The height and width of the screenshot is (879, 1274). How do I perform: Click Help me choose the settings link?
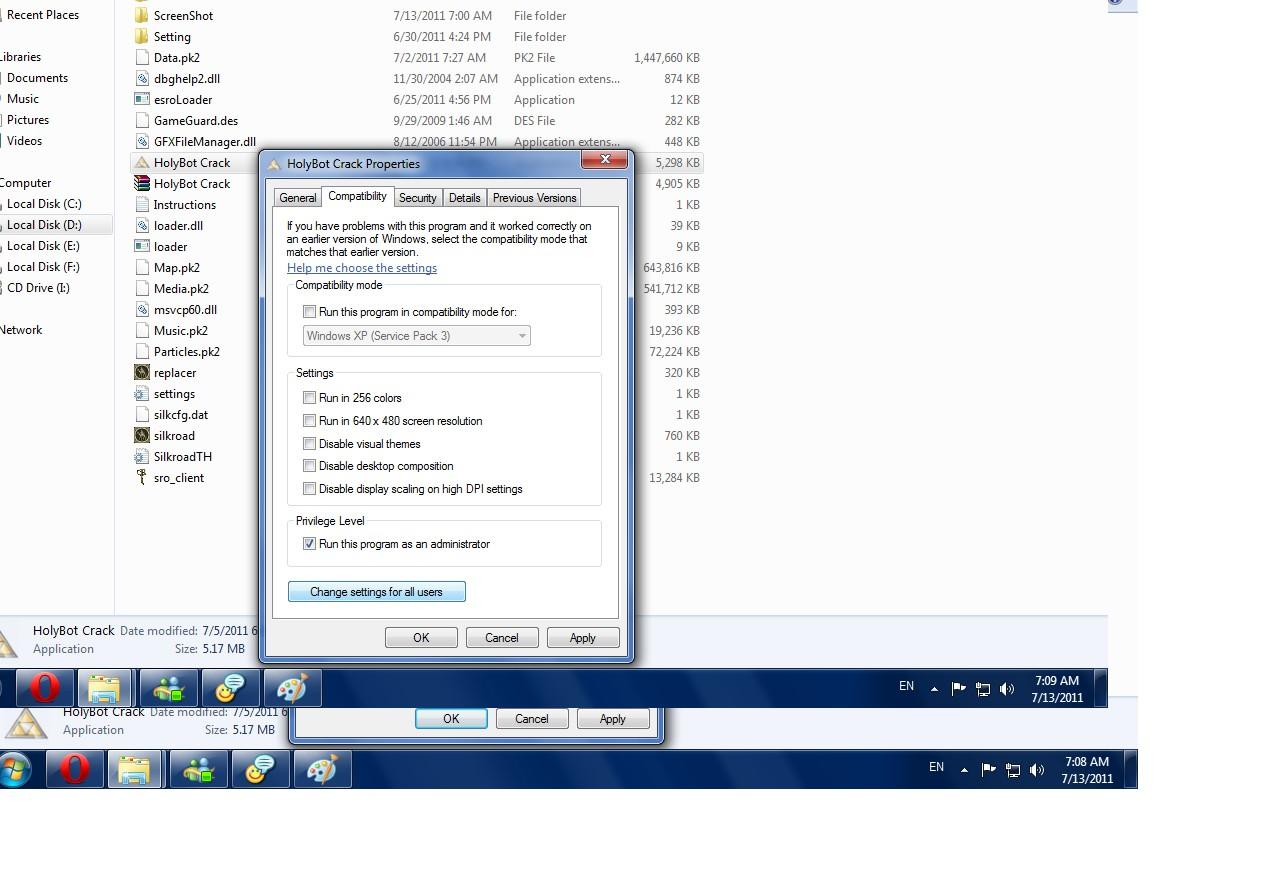[x=362, y=268]
